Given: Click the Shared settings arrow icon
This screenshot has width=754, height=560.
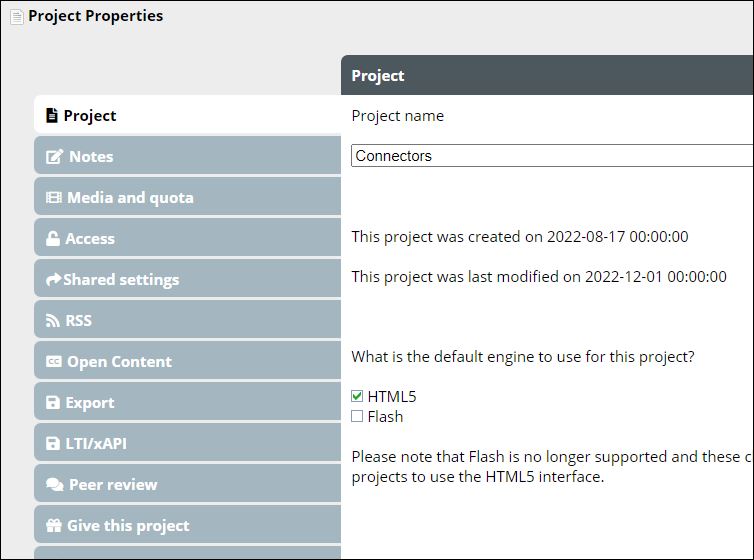Looking at the screenshot, I should (54, 280).
